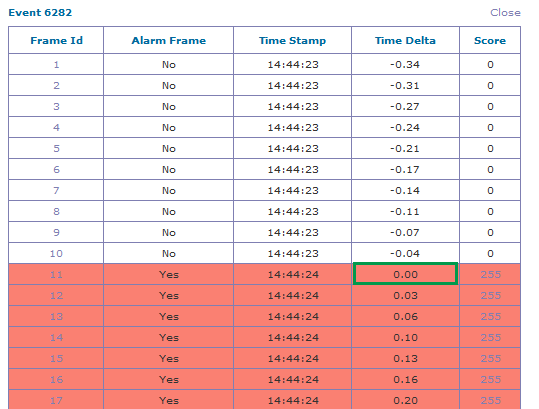Image resolution: width=539 pixels, height=409 pixels.
Task: Open frame 5 link
Action: coord(56,148)
